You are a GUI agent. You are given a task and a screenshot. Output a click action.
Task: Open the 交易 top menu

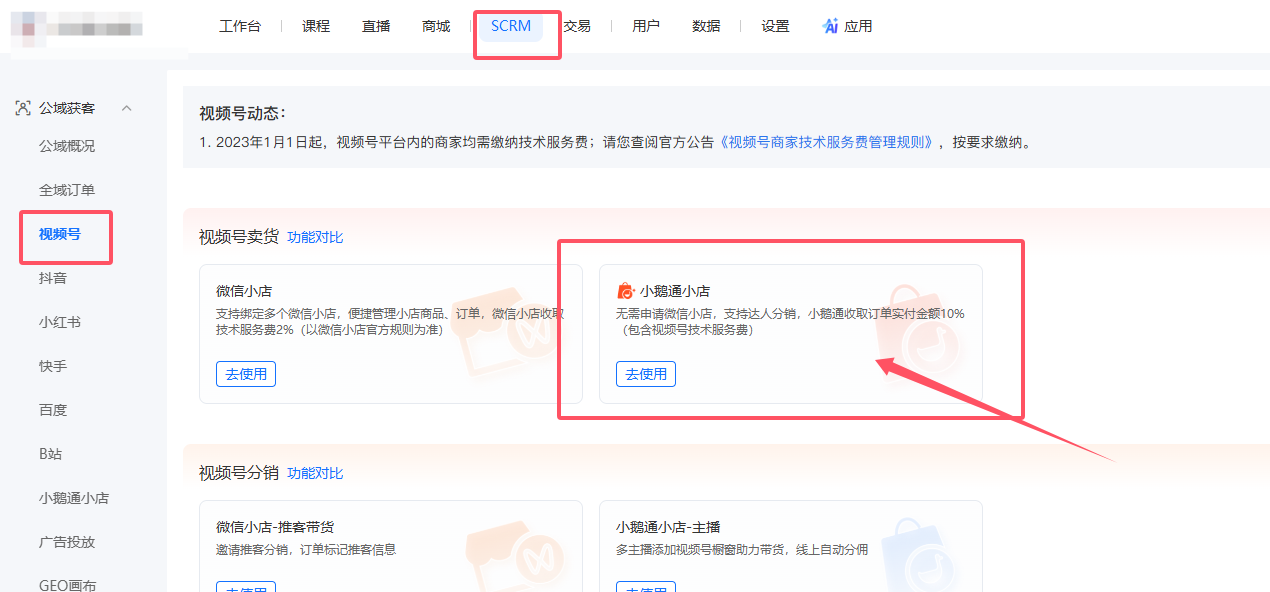click(577, 26)
